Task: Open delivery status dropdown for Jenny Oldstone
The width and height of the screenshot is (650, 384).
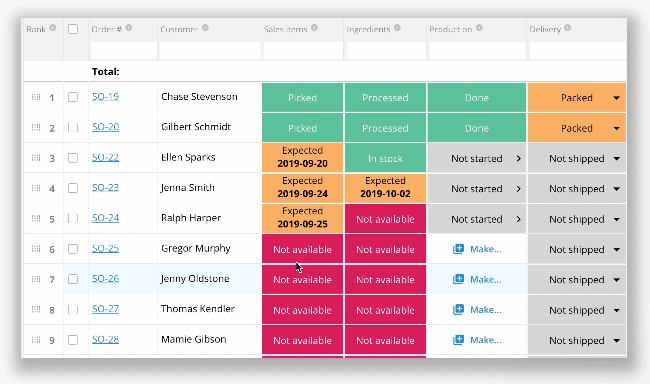Action: click(x=616, y=280)
